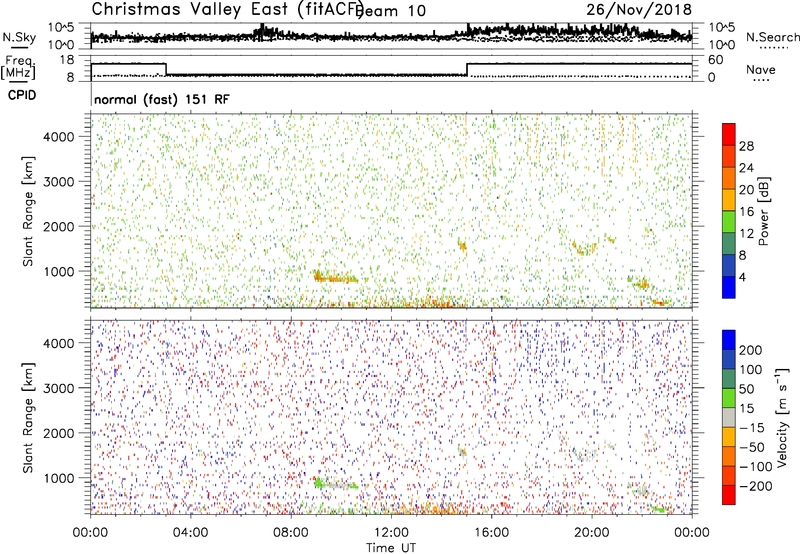800x554 pixels.
Task: Click the '28' tick on Power scale
Action: [746, 146]
